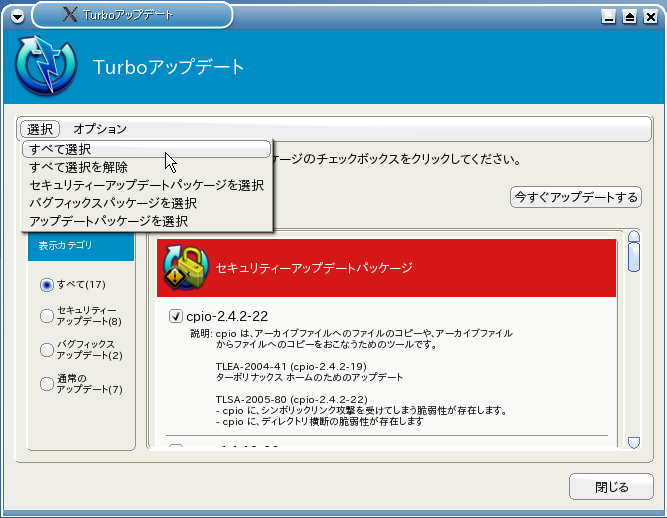Image resolution: width=667 pixels, height=518 pixels.
Task: Click the Turbo Update lightning logo
Action: pyautogui.click(x=46, y=65)
